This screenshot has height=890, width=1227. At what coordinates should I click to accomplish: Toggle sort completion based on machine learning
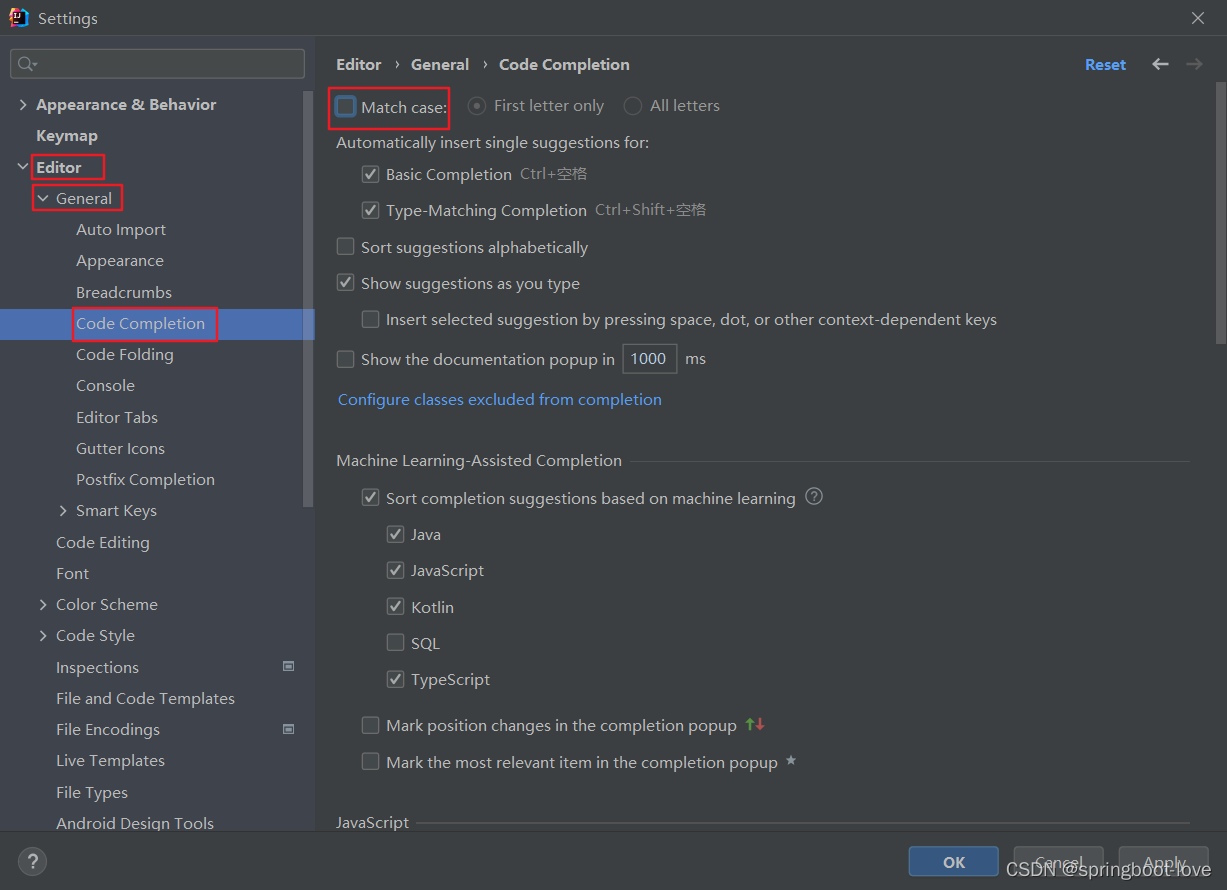(371, 498)
